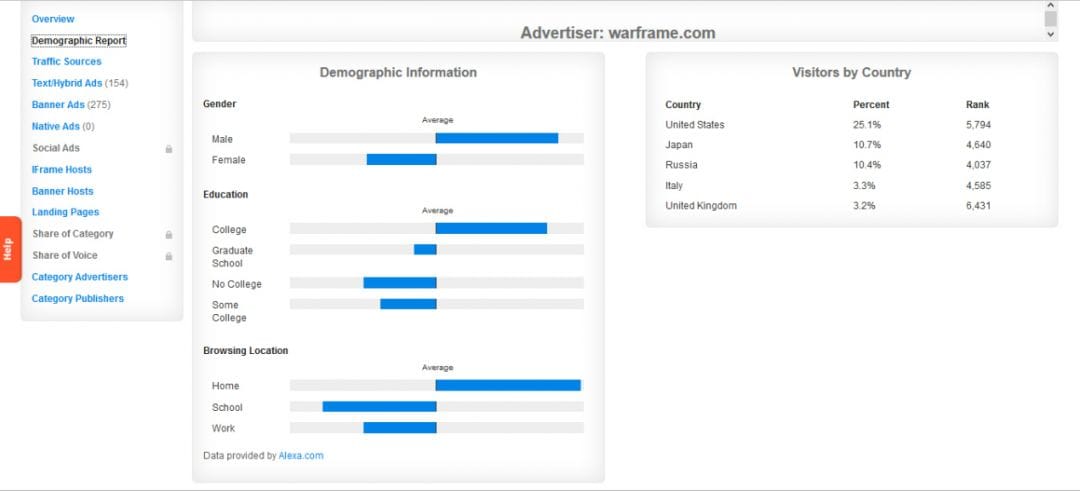Click the 10.7% percent value
The width and height of the screenshot is (1080, 491).
tap(866, 145)
